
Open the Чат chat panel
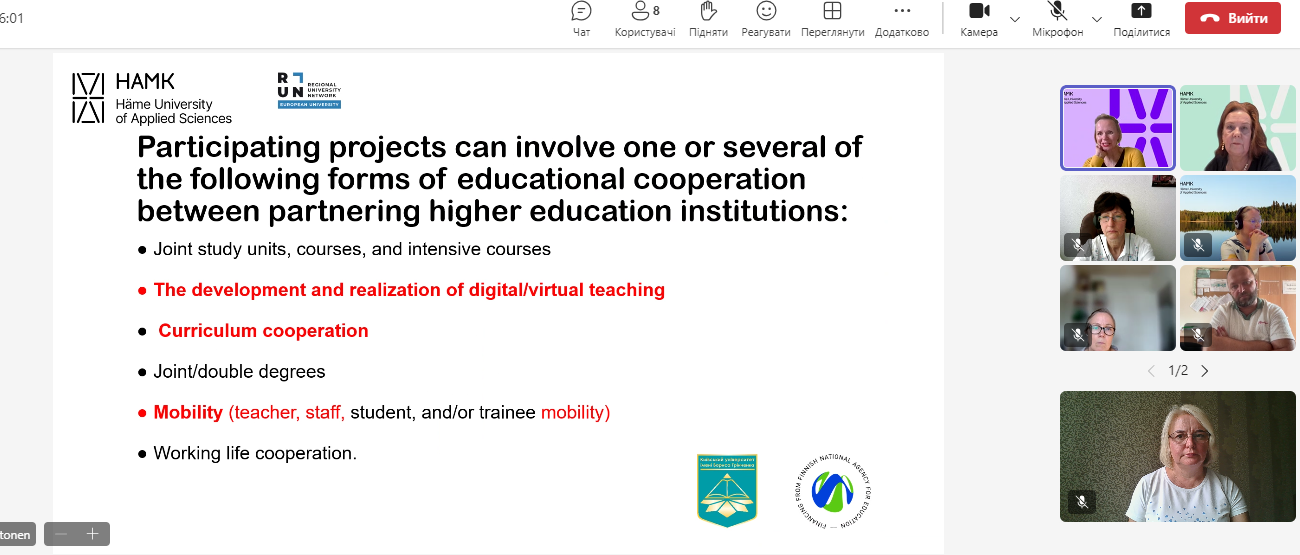[581, 20]
